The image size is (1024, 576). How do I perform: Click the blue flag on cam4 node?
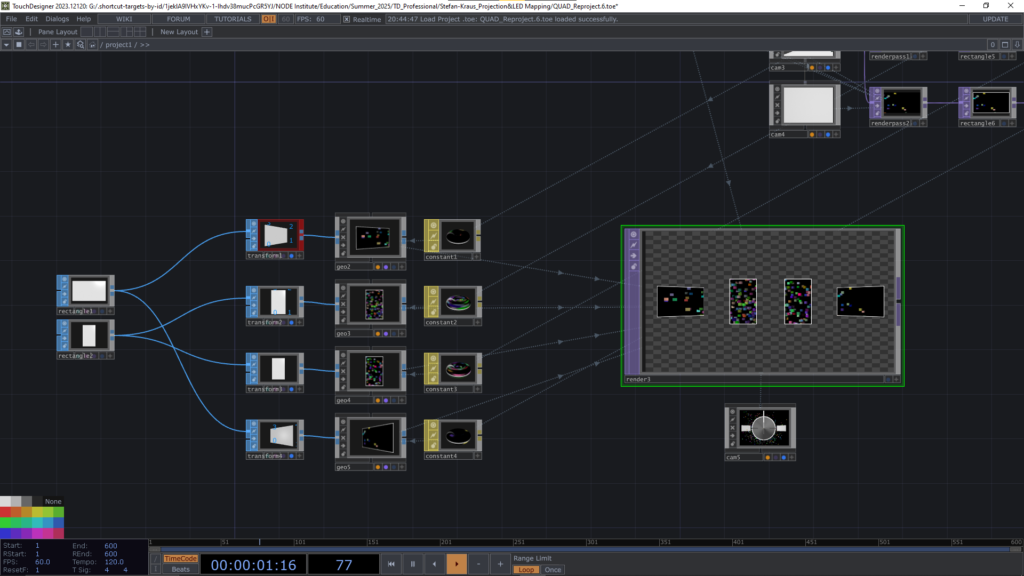coord(827,134)
